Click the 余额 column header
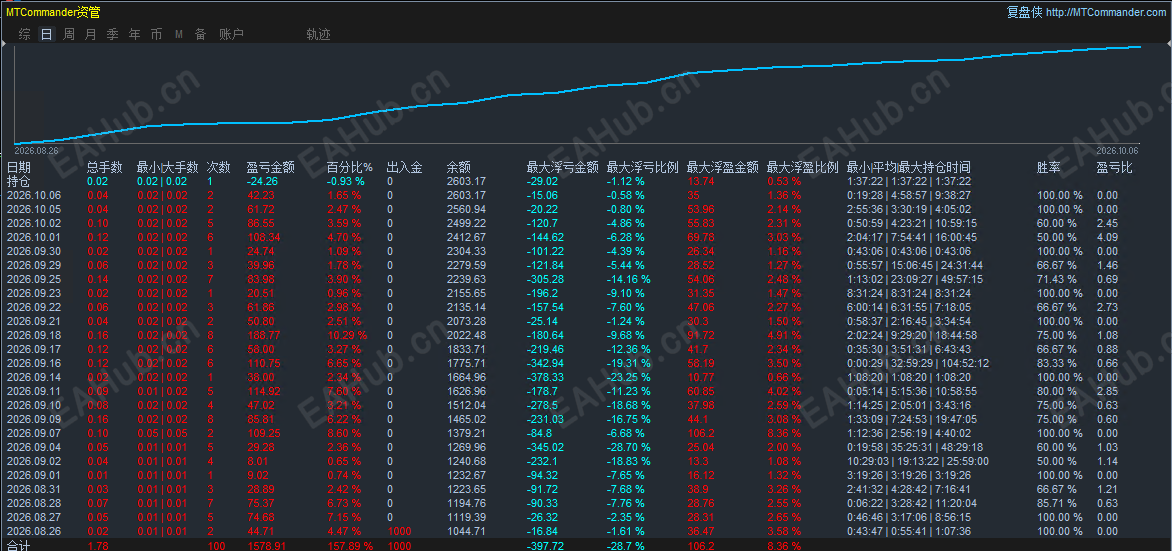This screenshot has width=1172, height=551. click(x=459, y=167)
